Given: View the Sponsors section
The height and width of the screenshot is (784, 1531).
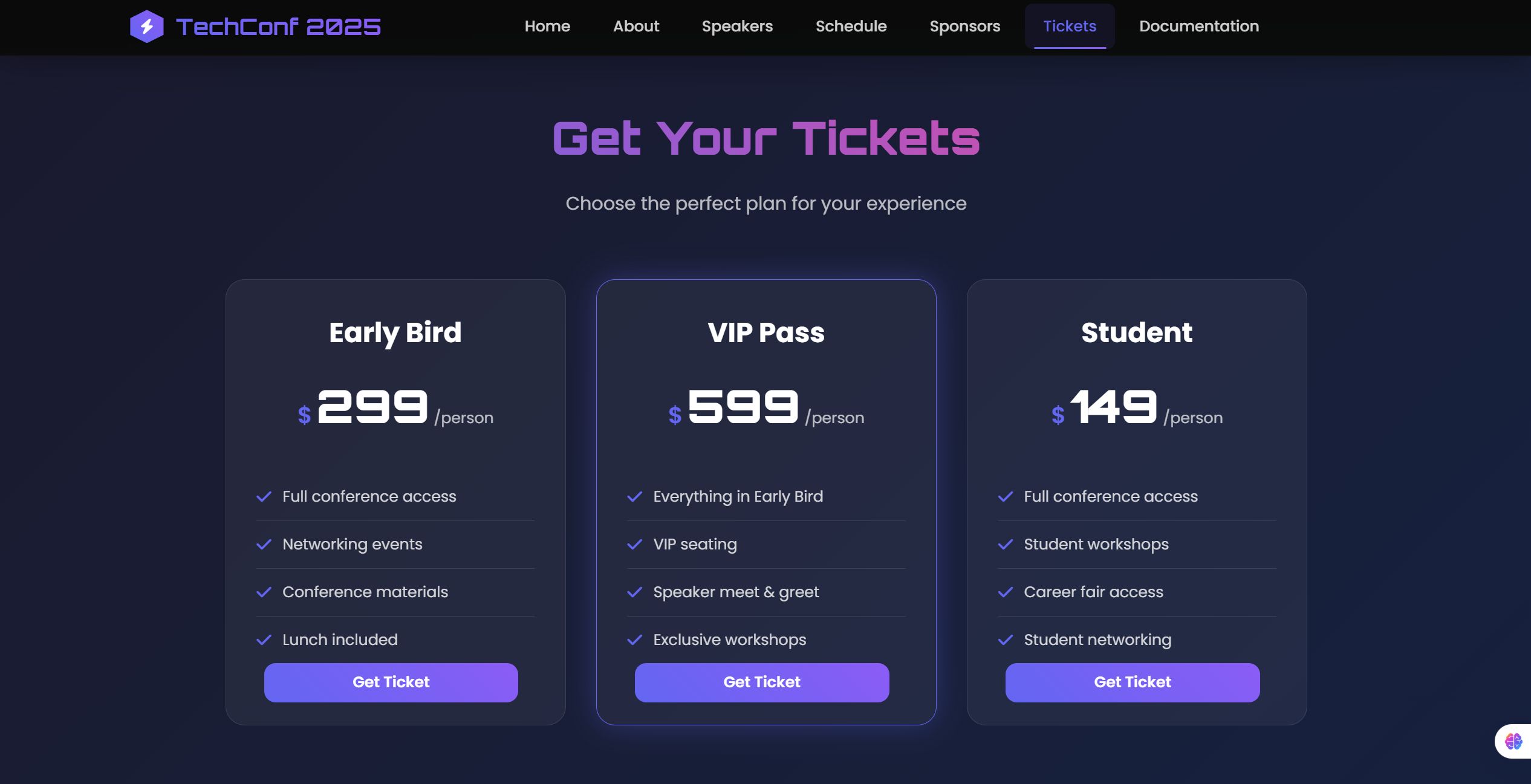Looking at the screenshot, I should (964, 27).
